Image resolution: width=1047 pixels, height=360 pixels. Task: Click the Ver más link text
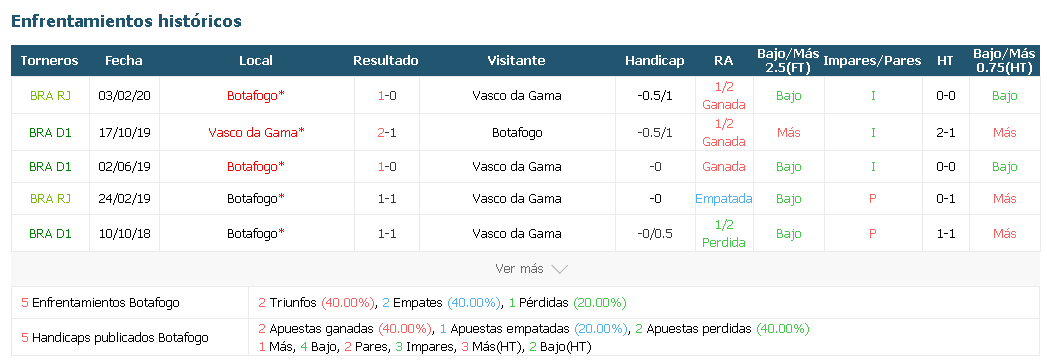coord(519,268)
